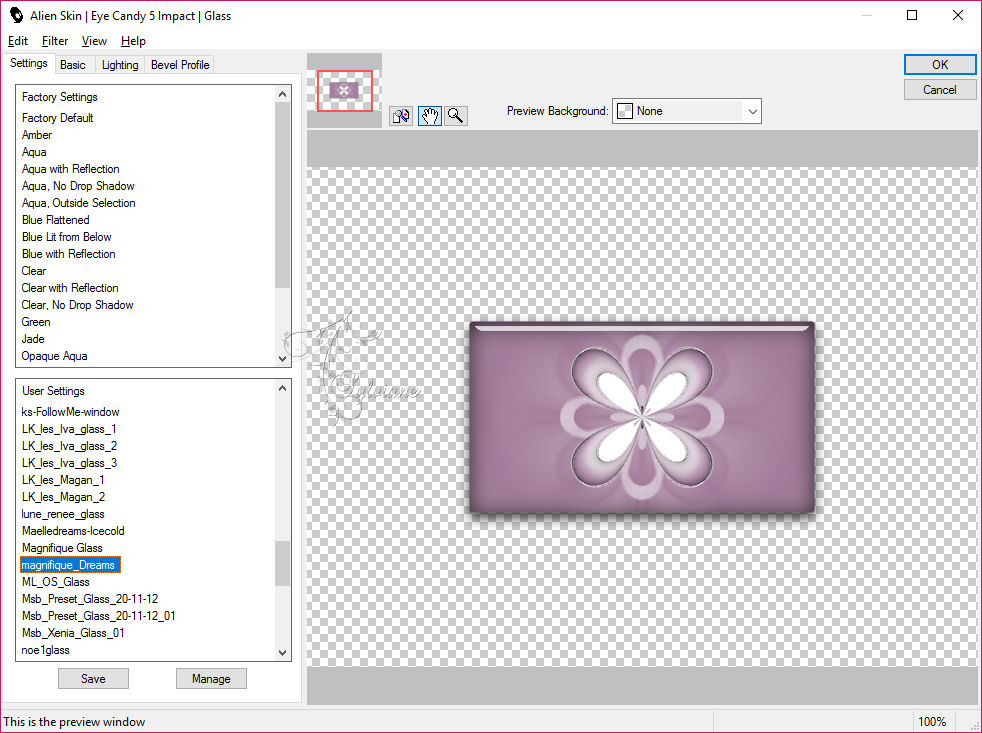Click Factory Settings list scroll-up arrow
982x733 pixels.
pos(282,94)
